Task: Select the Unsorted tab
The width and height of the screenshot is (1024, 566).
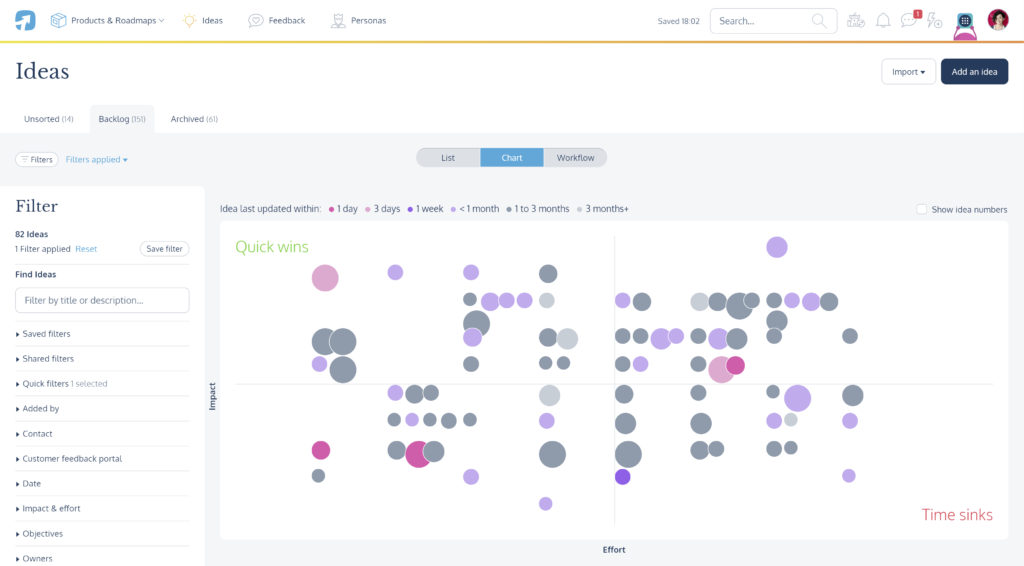Action: pyautogui.click(x=48, y=119)
